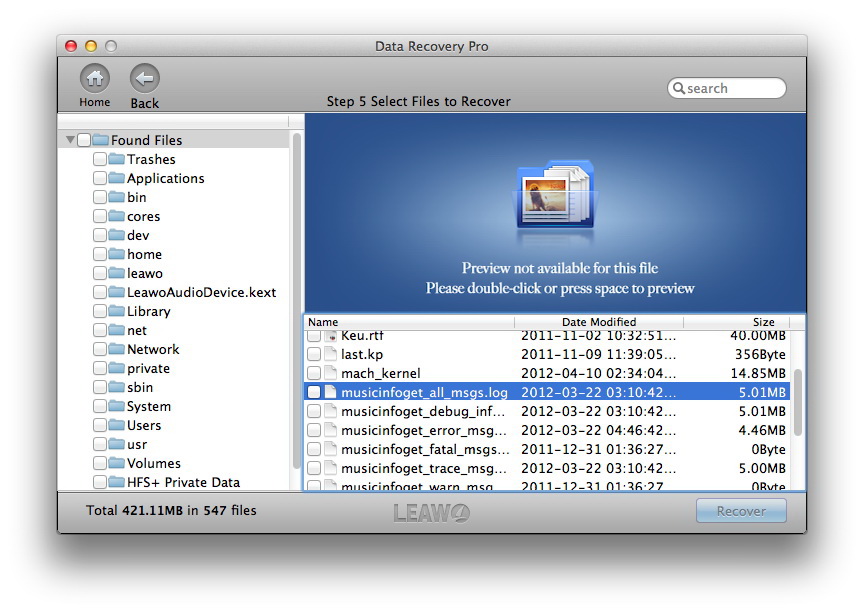864x613 pixels.
Task: Sort file list by Date Modified column
Action: (x=599, y=322)
